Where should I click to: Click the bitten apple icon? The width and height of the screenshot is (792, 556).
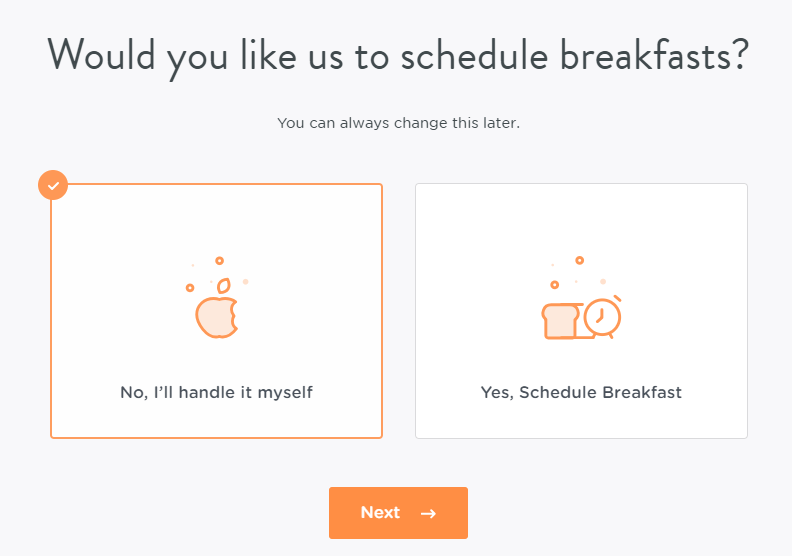(x=216, y=317)
